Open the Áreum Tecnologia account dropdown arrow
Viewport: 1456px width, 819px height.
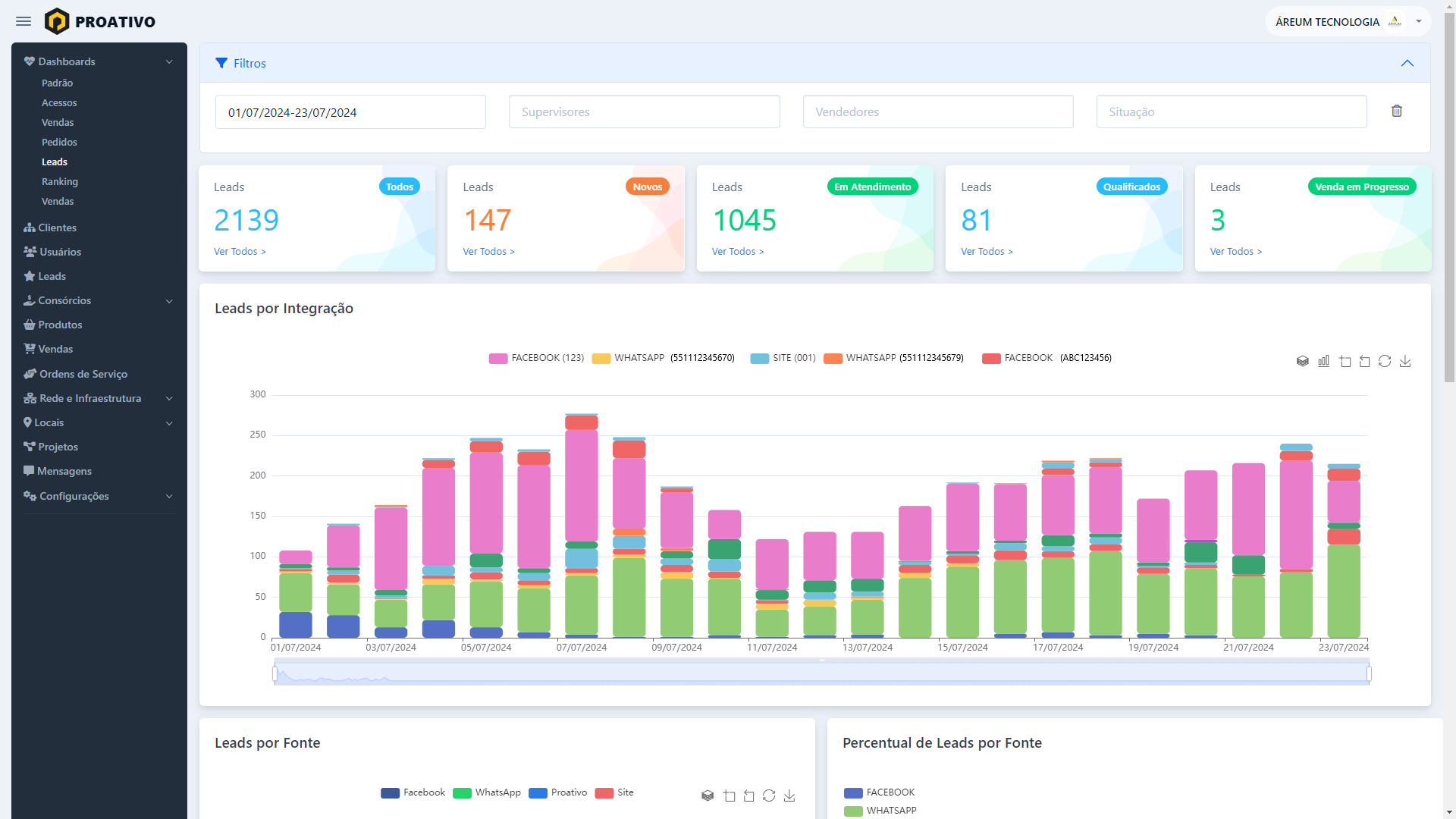coord(1419,21)
